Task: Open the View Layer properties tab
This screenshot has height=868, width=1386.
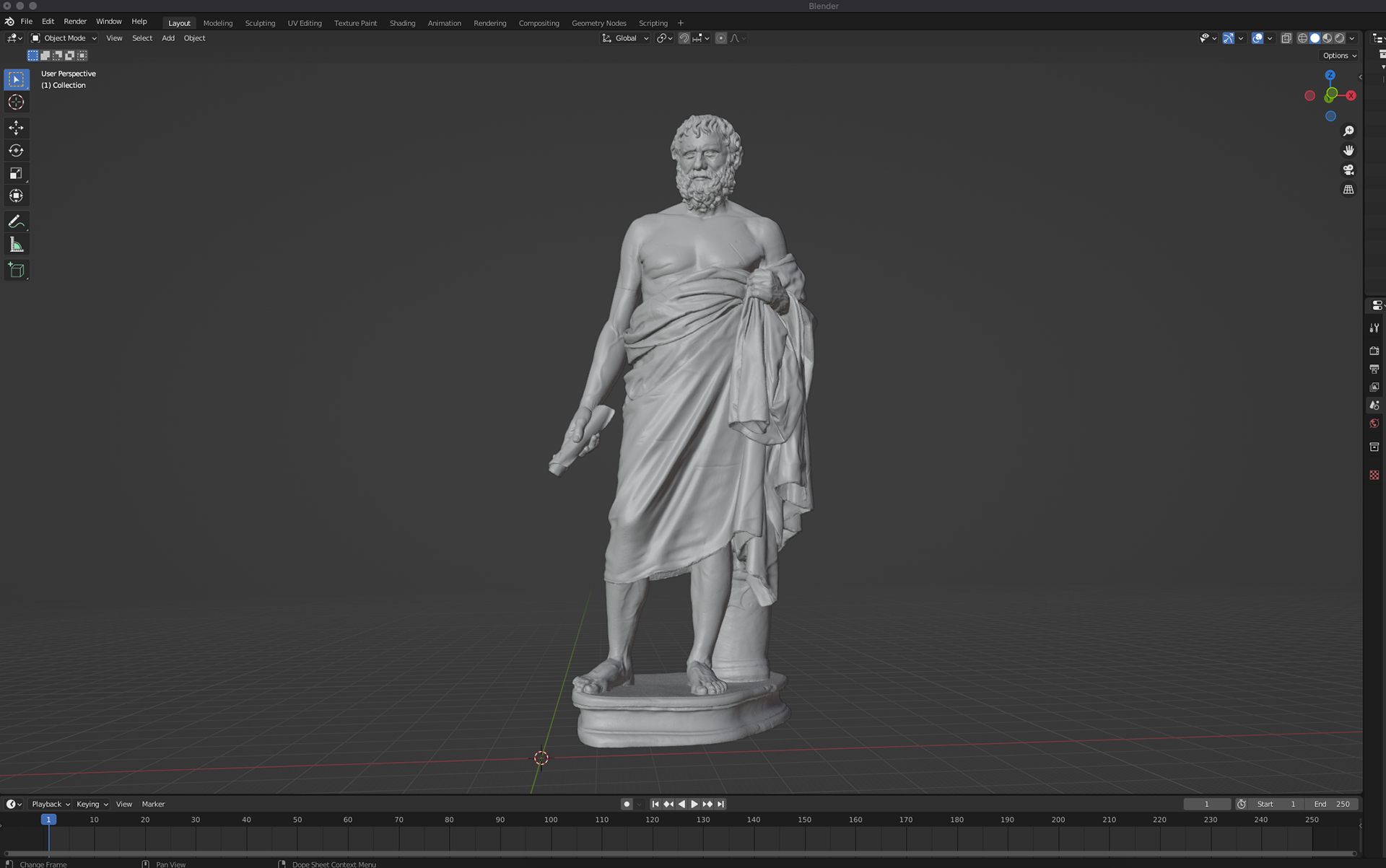Action: (x=1374, y=387)
